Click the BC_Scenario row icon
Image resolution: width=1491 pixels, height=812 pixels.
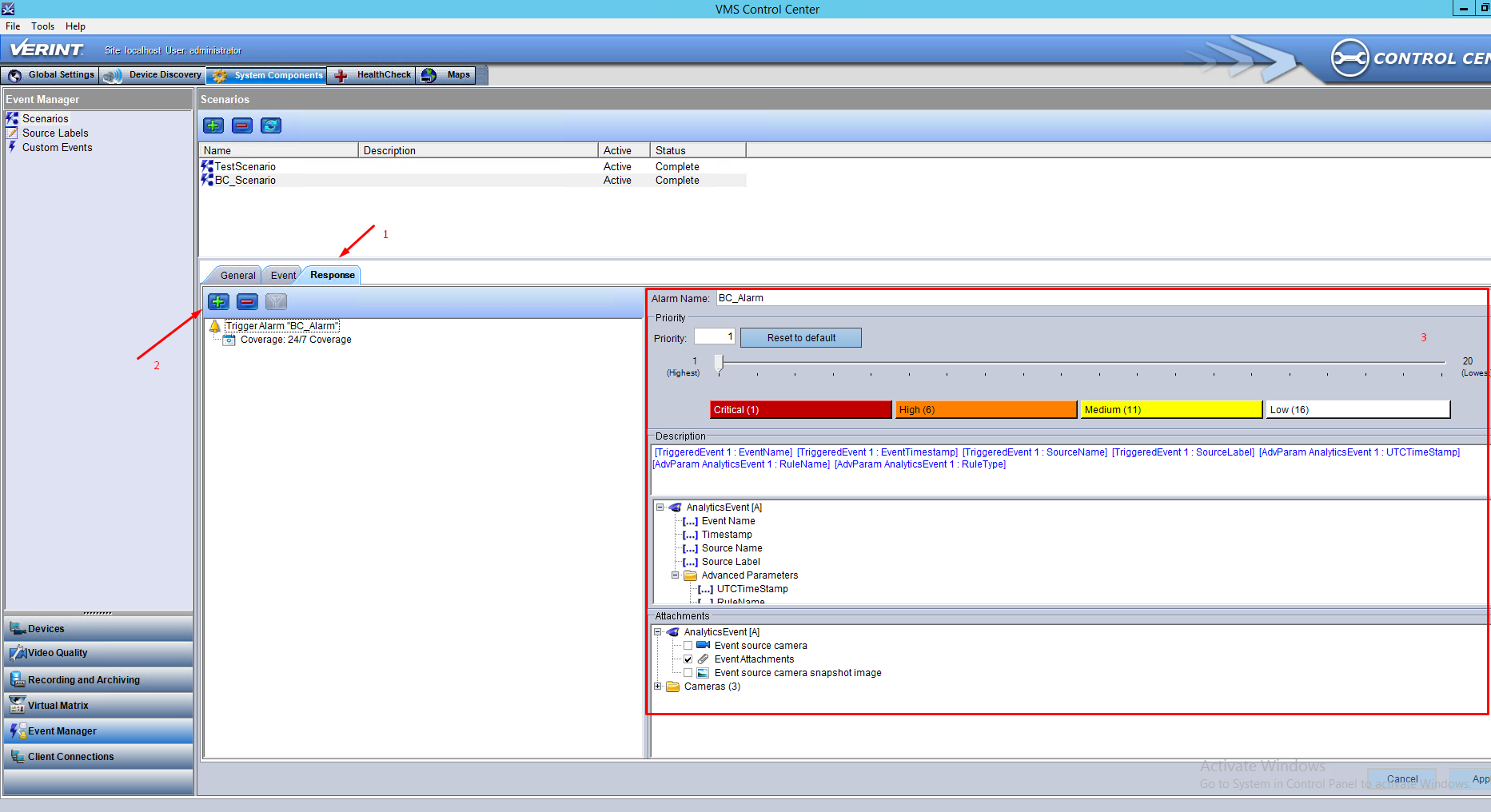(x=207, y=180)
